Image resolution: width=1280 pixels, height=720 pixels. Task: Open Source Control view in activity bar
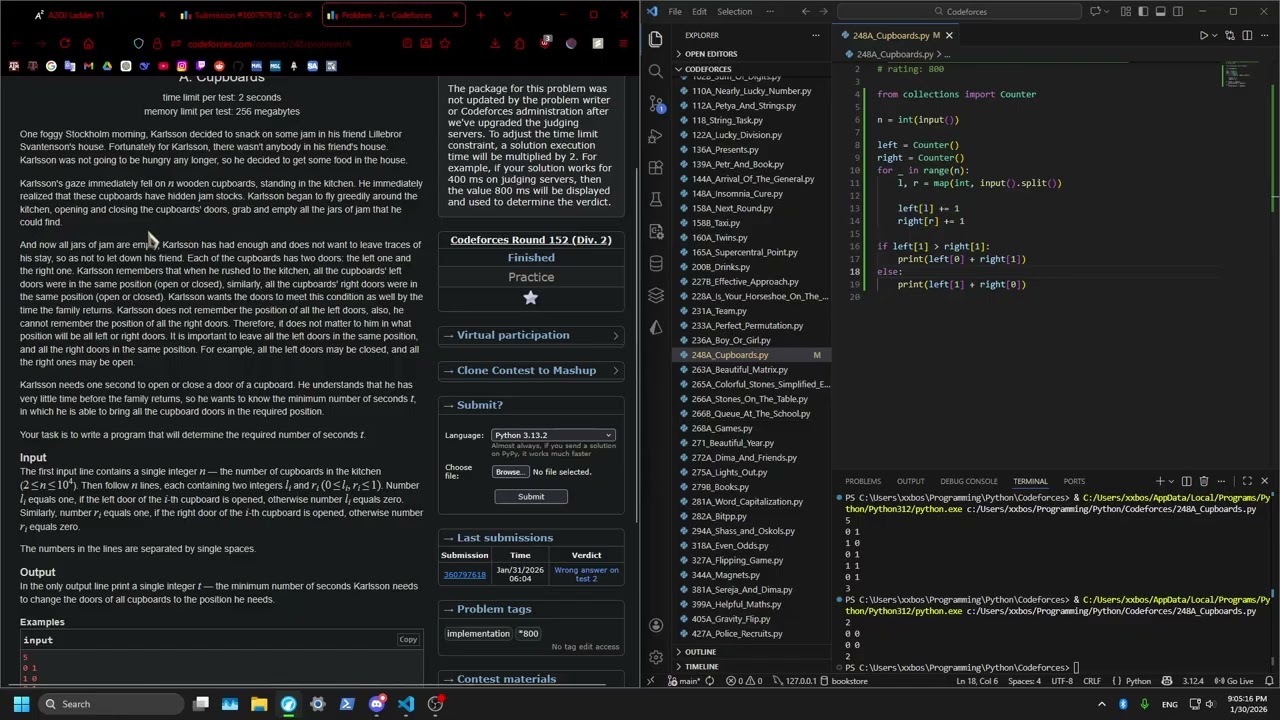coord(656,103)
